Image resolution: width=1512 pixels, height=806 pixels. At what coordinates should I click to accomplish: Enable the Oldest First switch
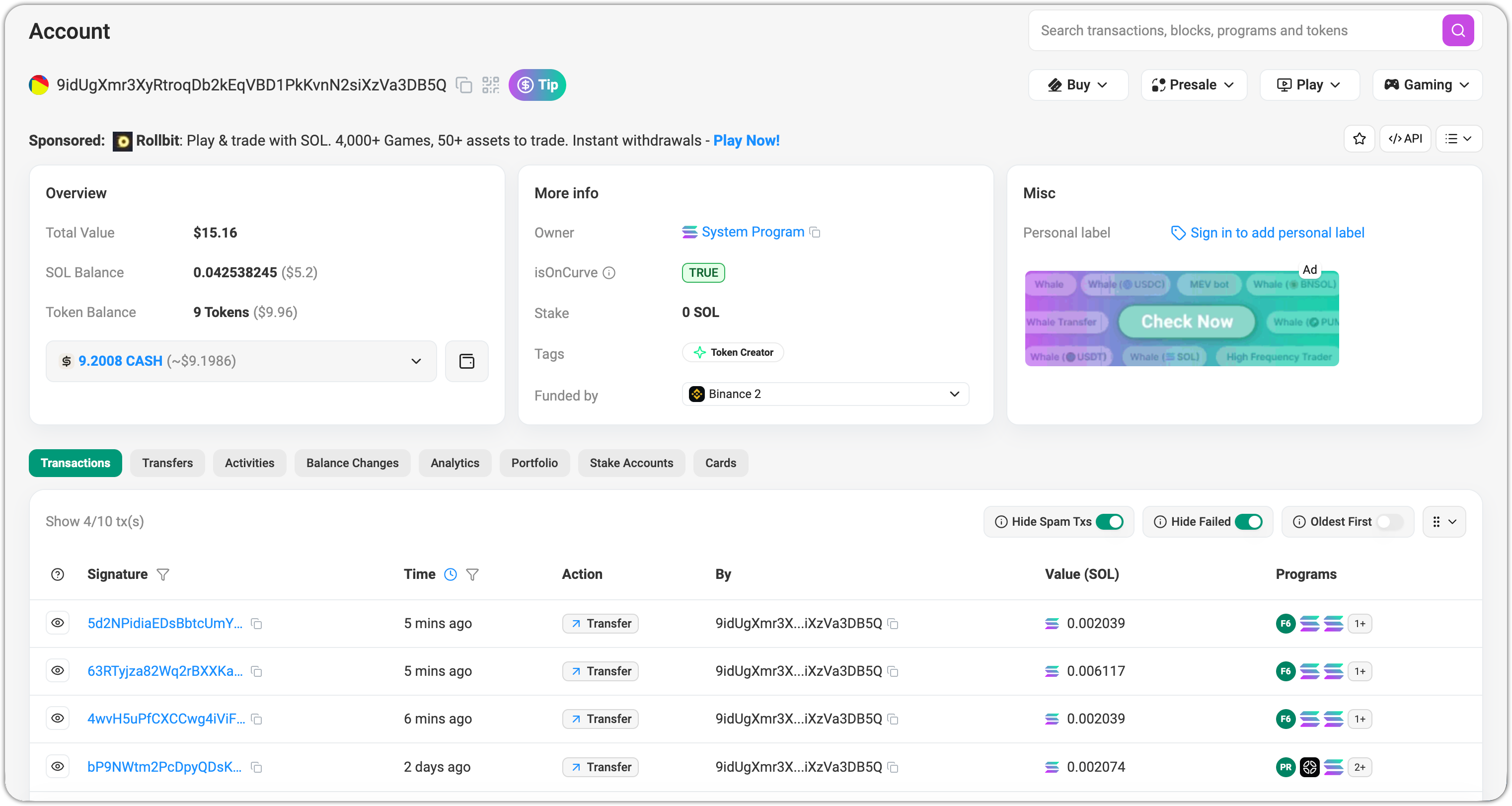(x=1389, y=521)
